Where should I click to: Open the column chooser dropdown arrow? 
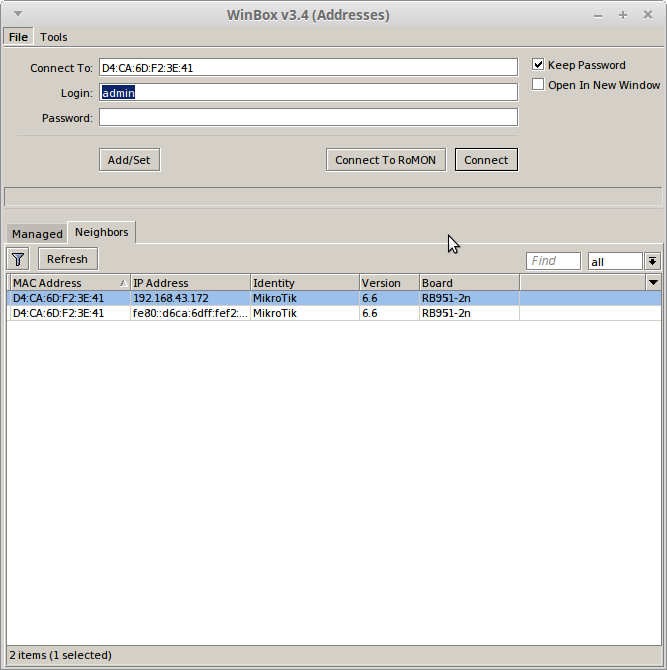653,282
